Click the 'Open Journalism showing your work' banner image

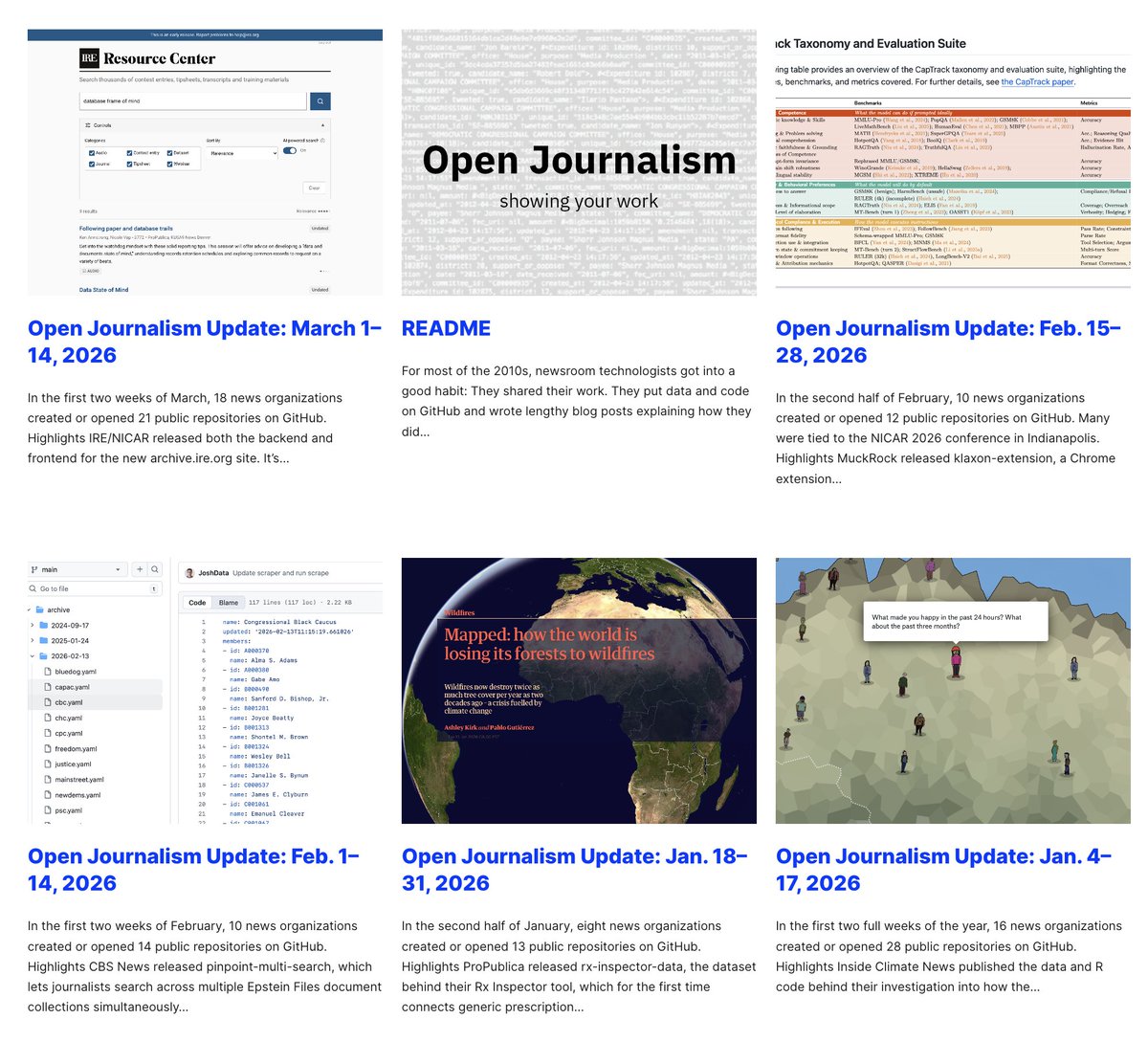579,162
